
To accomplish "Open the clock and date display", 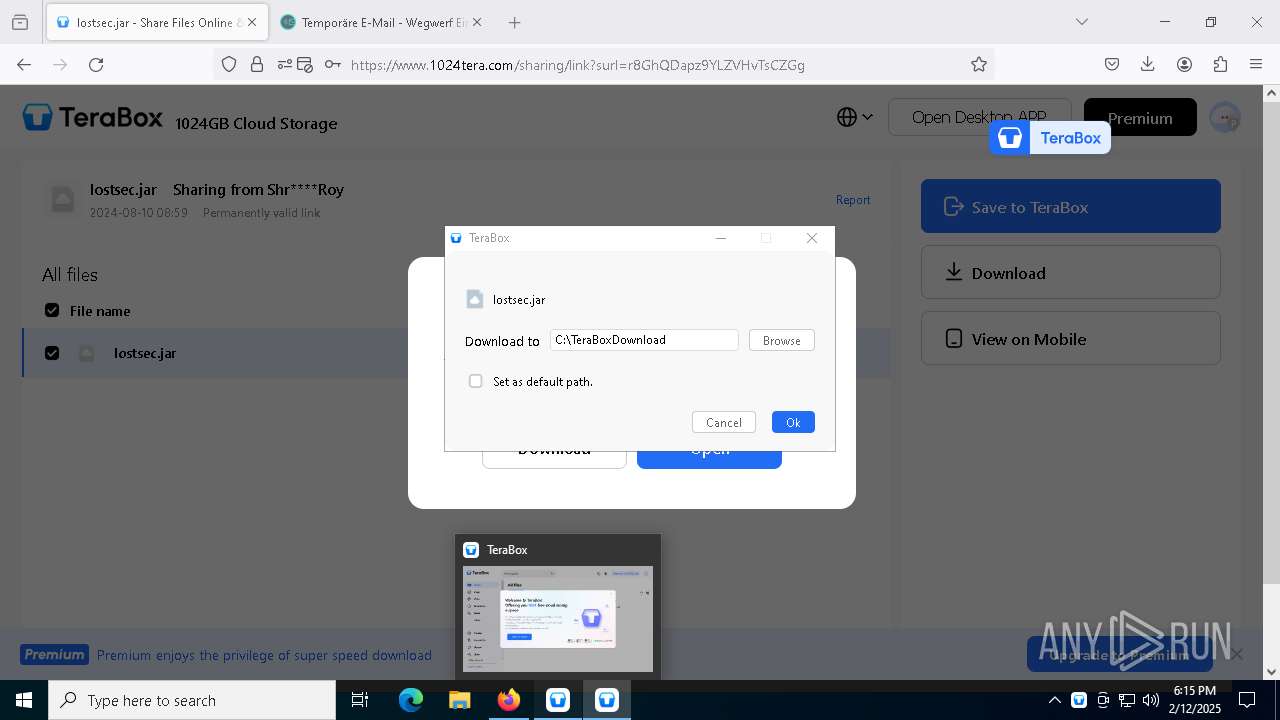I will (1196, 700).
